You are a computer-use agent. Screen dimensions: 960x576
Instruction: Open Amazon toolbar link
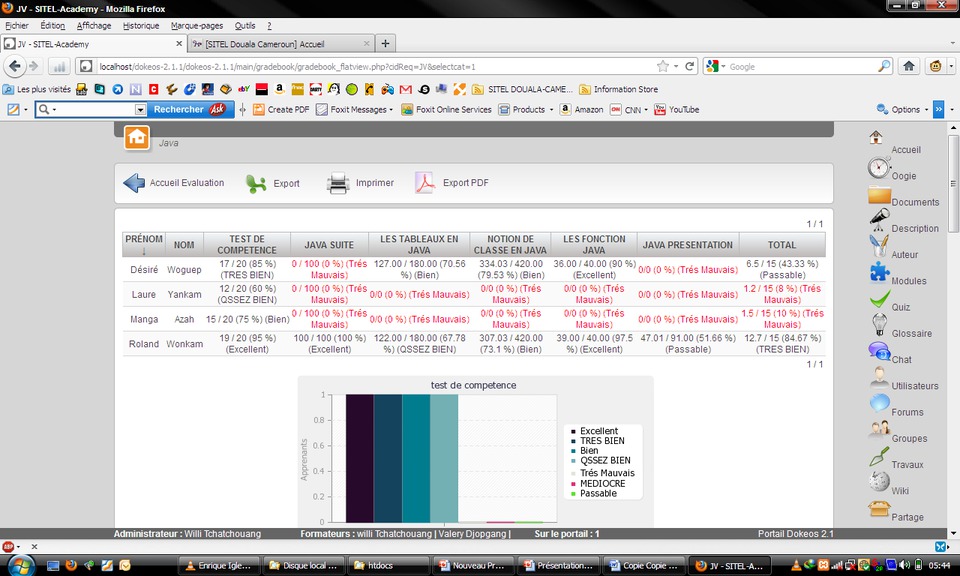[x=582, y=110]
